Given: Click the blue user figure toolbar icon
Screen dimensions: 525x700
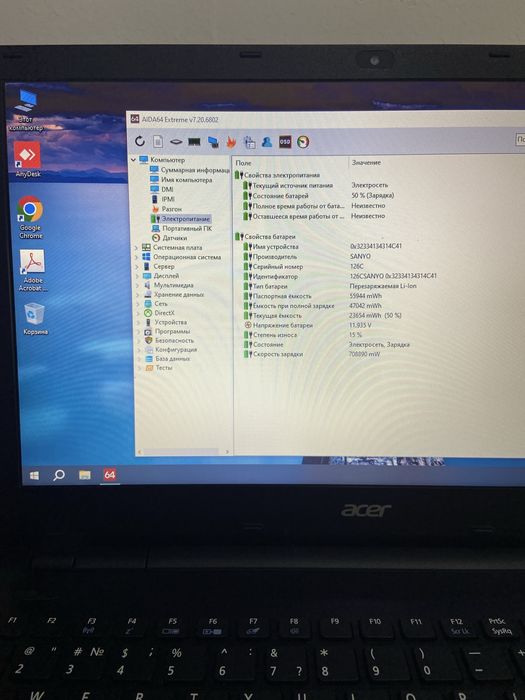Looking at the screenshot, I should pyautogui.click(x=267, y=142).
